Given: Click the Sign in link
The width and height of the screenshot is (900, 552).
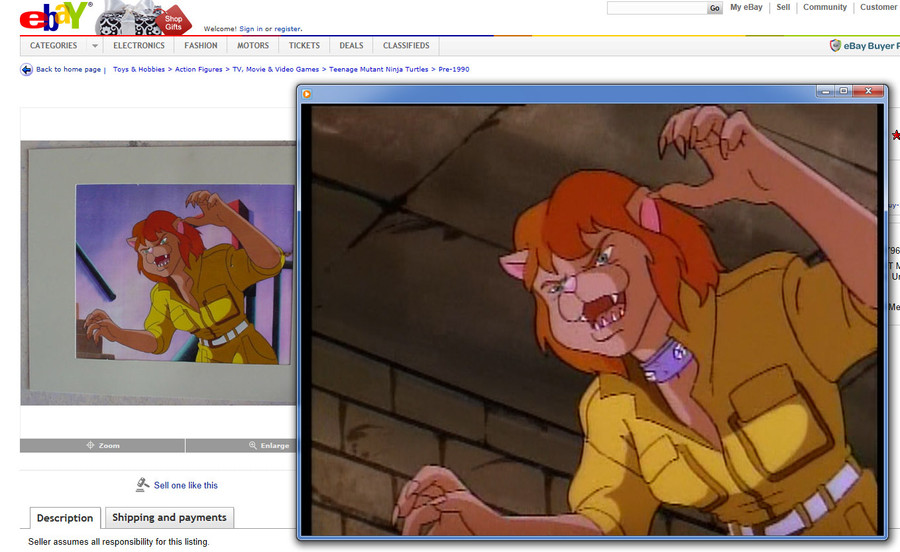Looking at the screenshot, I should click(x=251, y=29).
